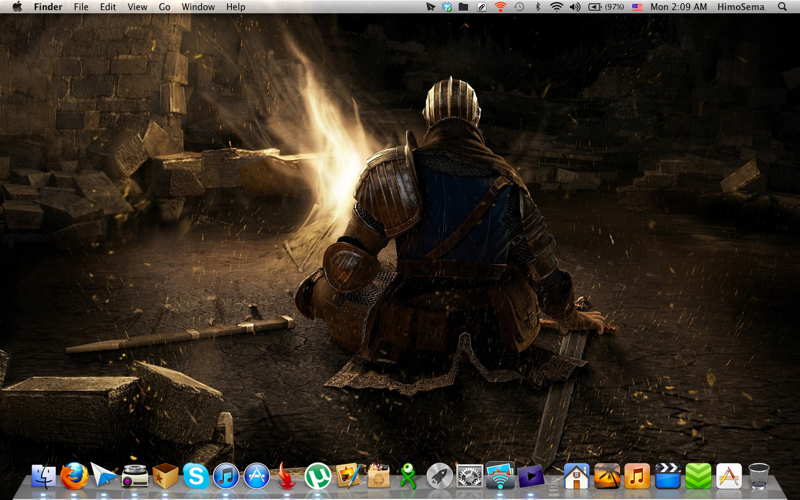This screenshot has height=500, width=800.
Task: Open the View menu
Action: [x=137, y=7]
